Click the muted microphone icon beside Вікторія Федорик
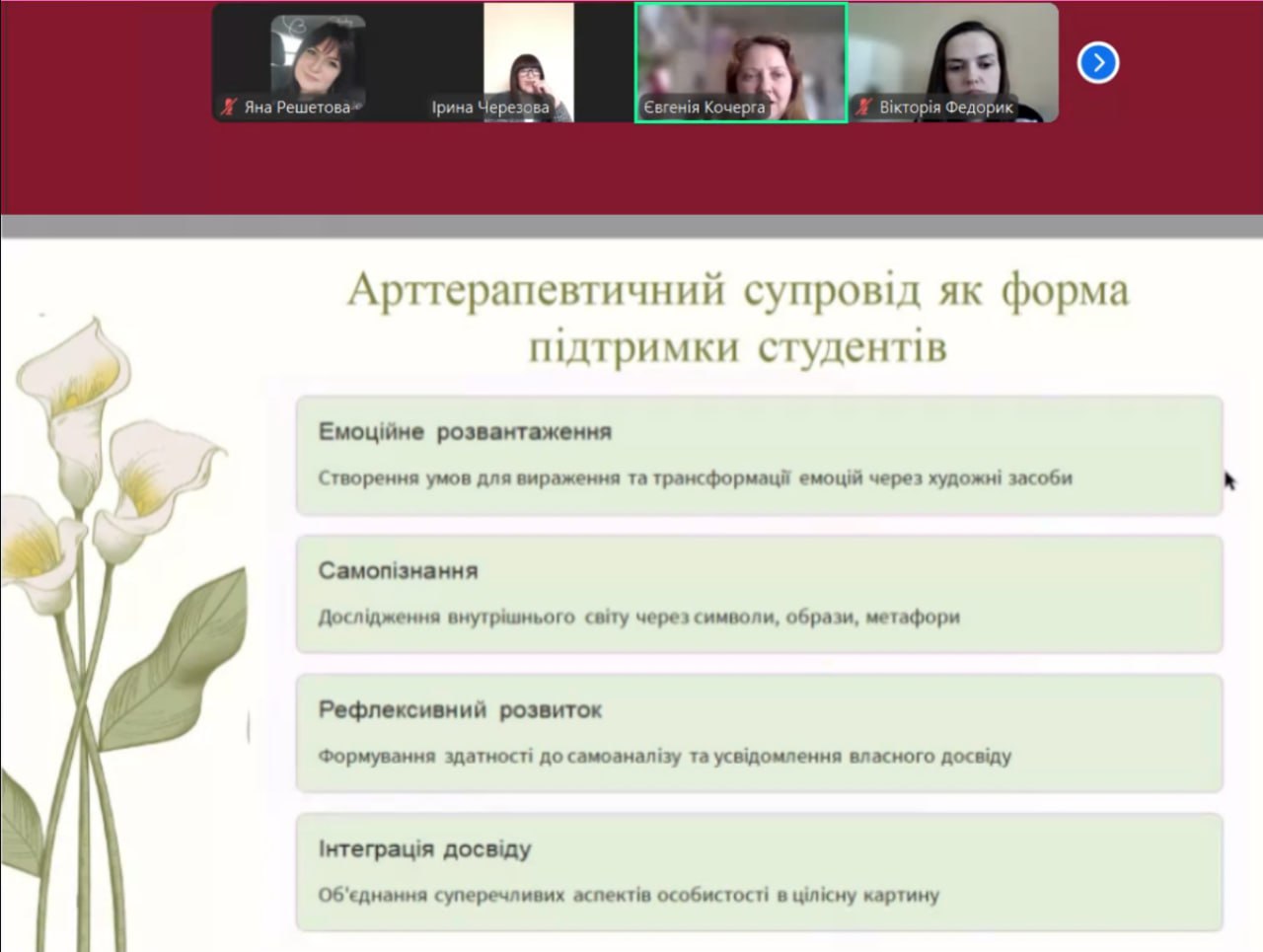 point(863,107)
